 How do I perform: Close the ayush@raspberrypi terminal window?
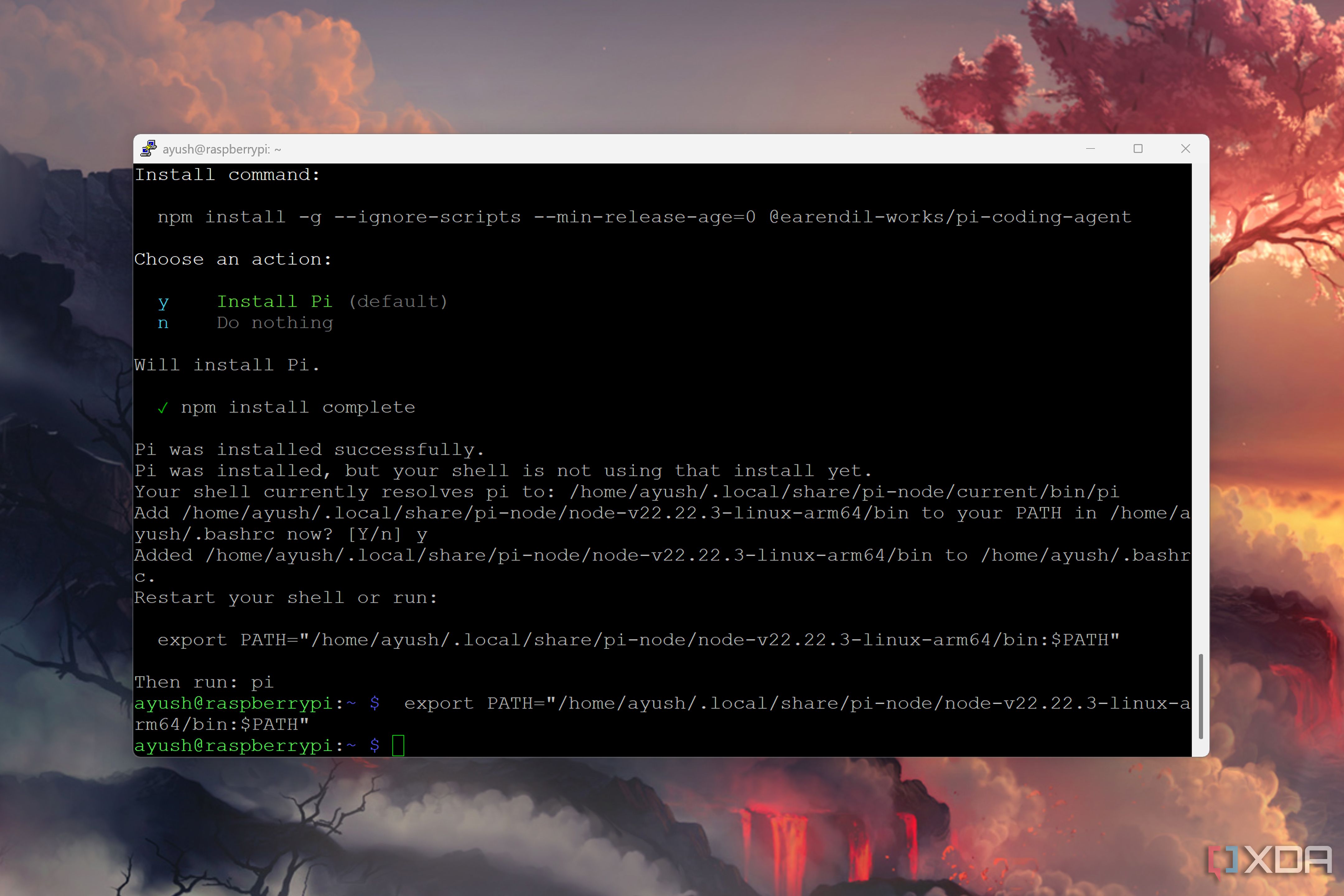coord(1185,149)
